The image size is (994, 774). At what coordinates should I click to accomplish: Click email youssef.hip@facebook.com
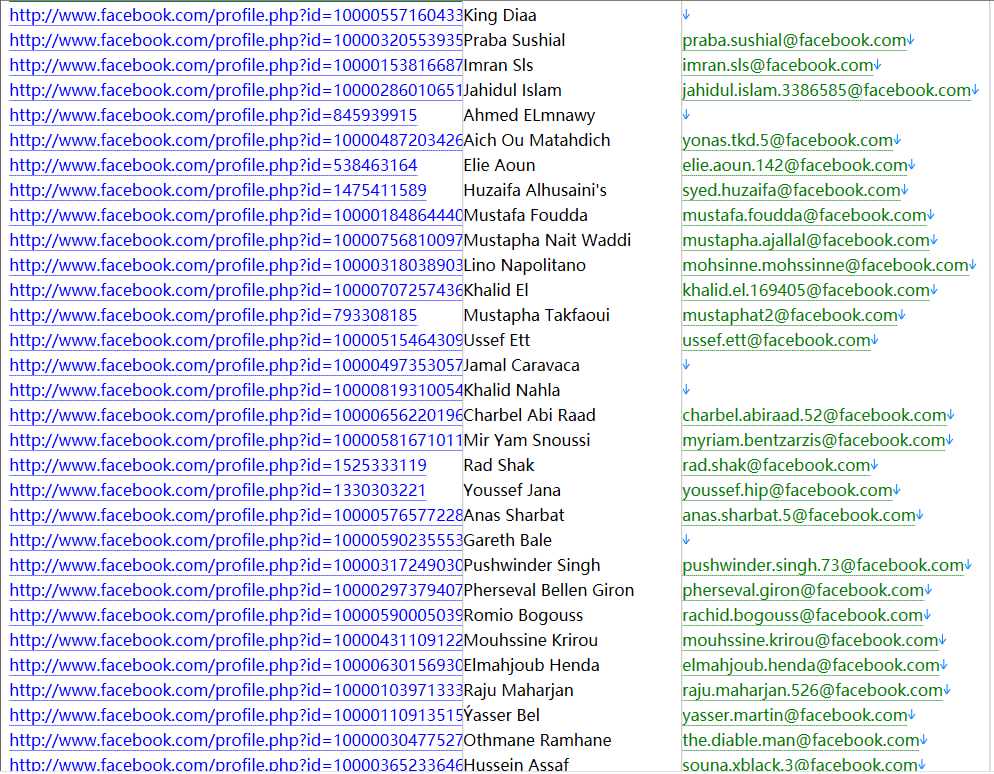787,490
